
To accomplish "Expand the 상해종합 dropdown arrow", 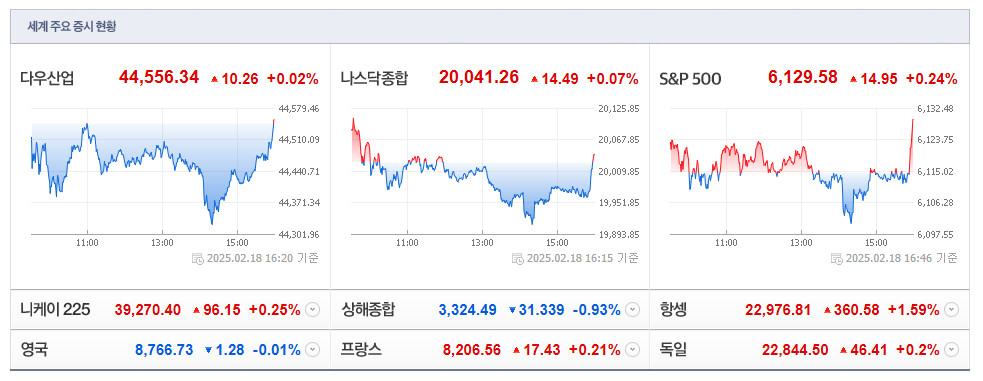I will click(633, 310).
